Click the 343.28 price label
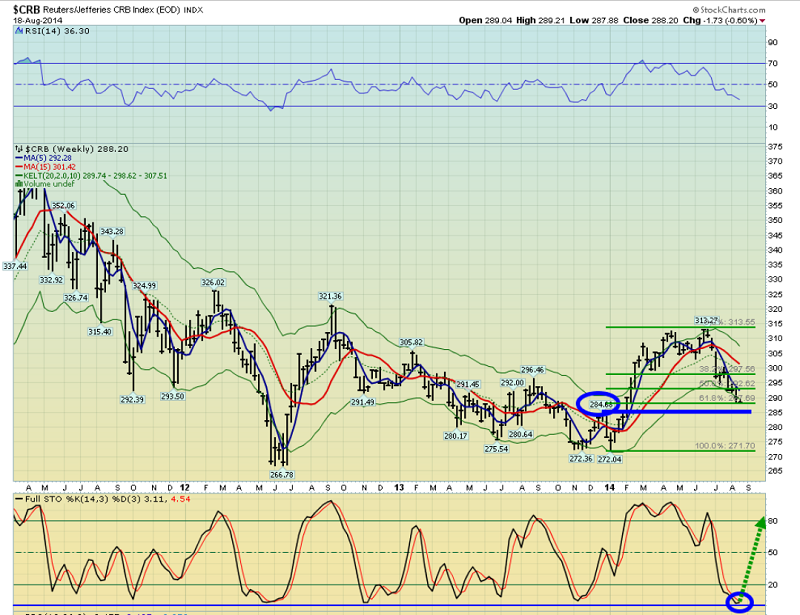800x615 pixels. (x=112, y=232)
